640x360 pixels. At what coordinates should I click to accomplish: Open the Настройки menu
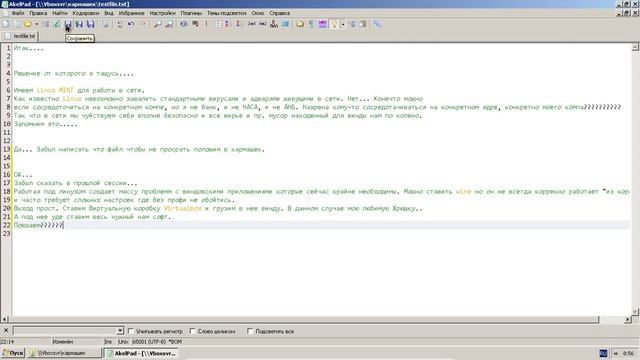pos(162,13)
